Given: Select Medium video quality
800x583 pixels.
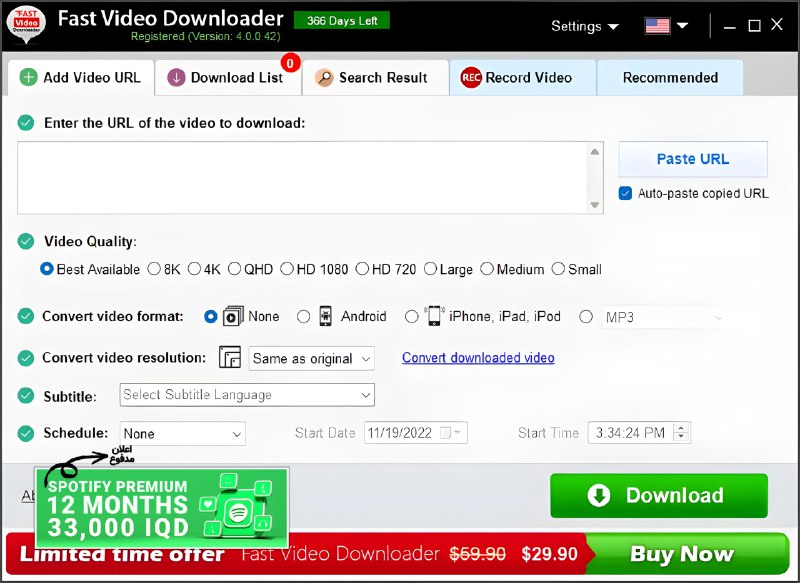Looking at the screenshot, I should click(x=487, y=269).
